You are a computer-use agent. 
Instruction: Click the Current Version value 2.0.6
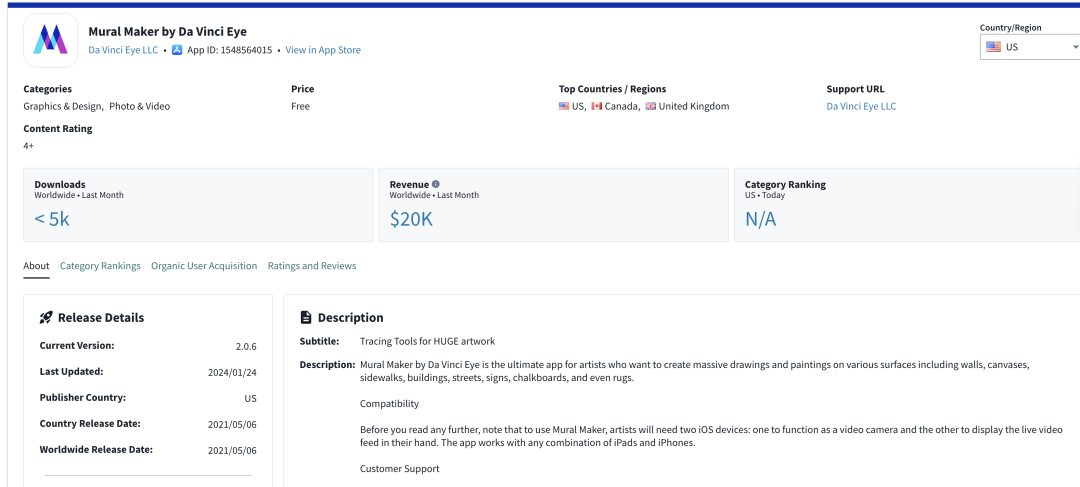click(x=246, y=346)
